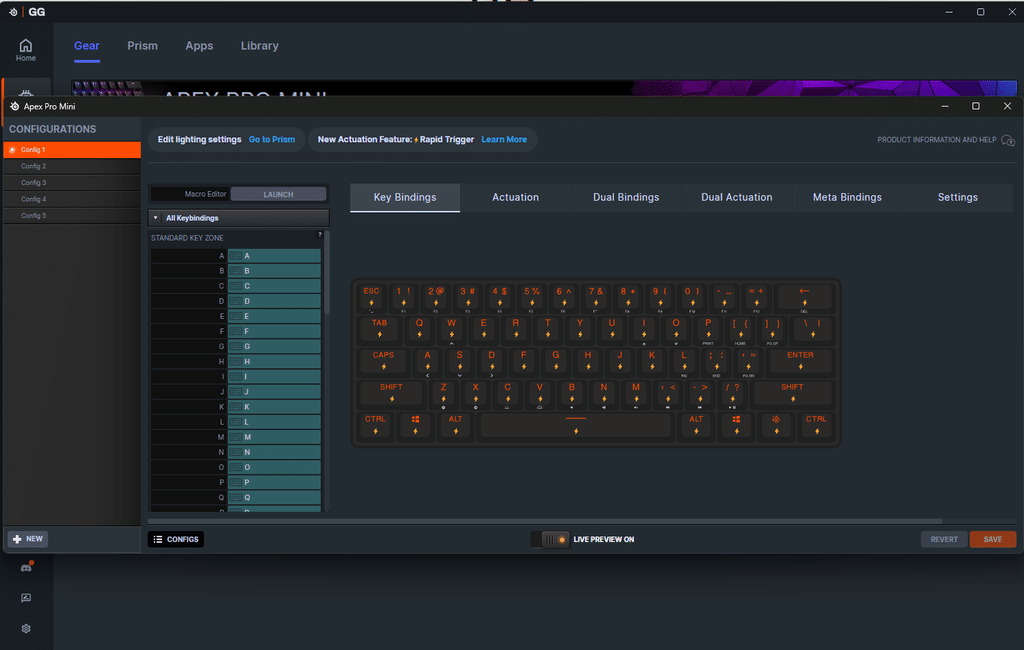Select the spacebar on keyboard diagram
1024x650 pixels.
coord(576,425)
